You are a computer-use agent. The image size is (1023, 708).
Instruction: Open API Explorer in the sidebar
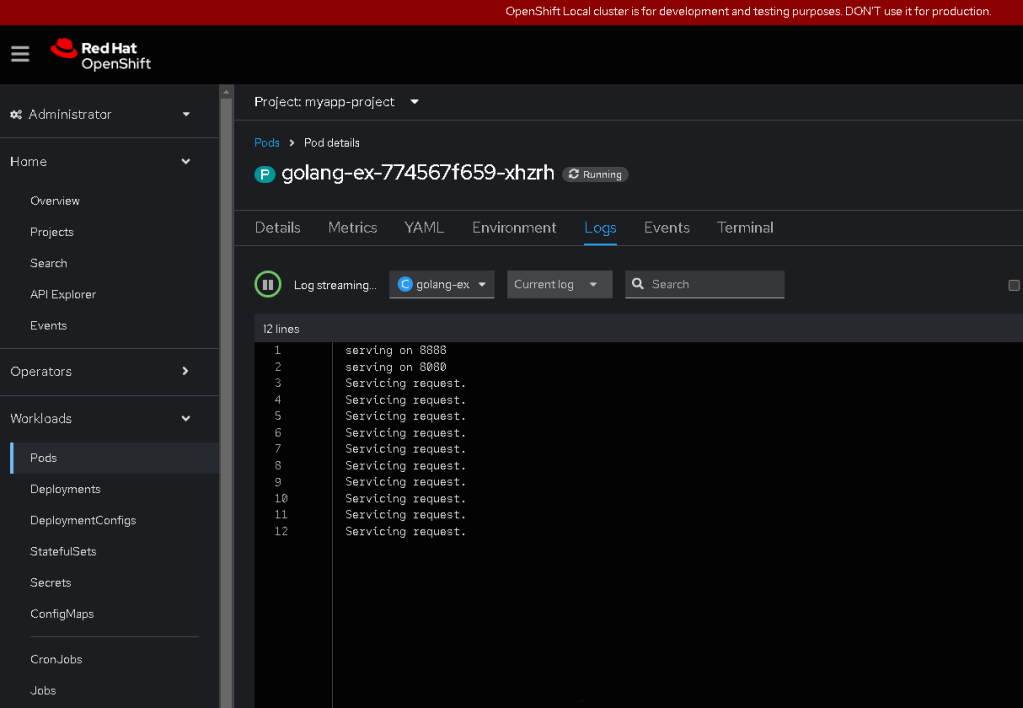coord(63,295)
